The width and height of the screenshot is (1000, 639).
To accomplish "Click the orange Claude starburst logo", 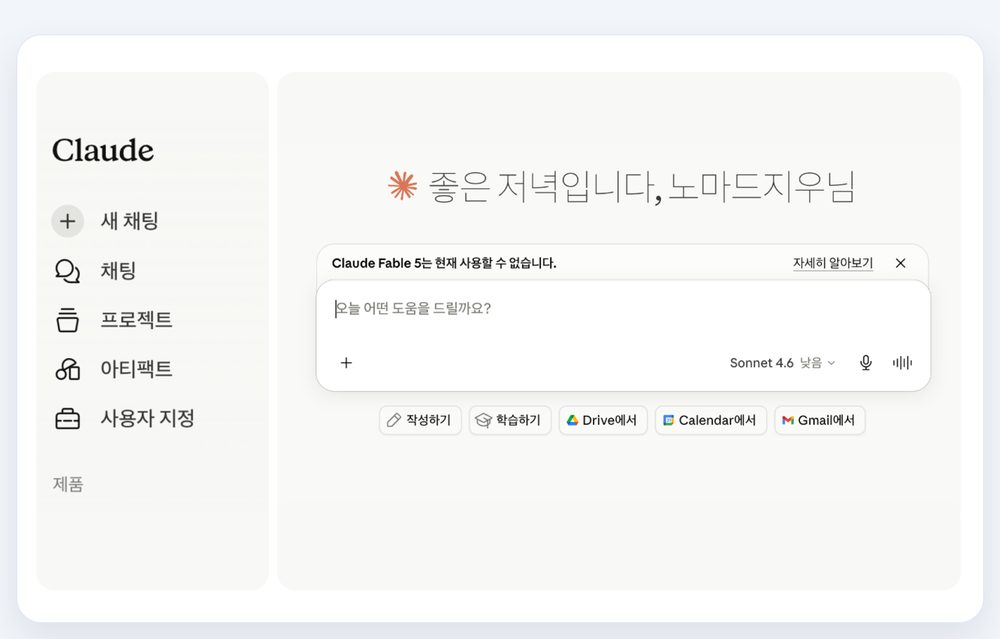I will point(402,186).
